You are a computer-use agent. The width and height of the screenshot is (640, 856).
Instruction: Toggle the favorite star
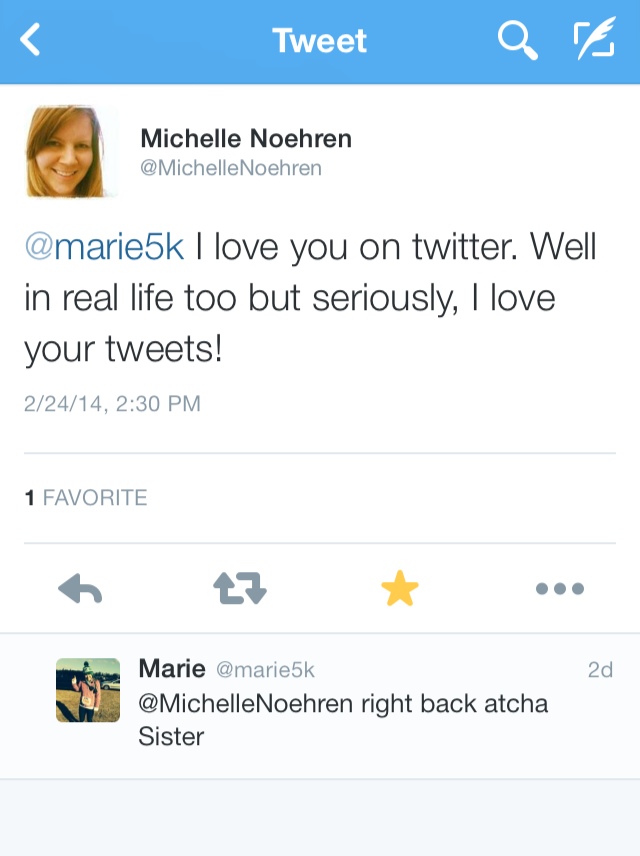pyautogui.click(x=400, y=590)
